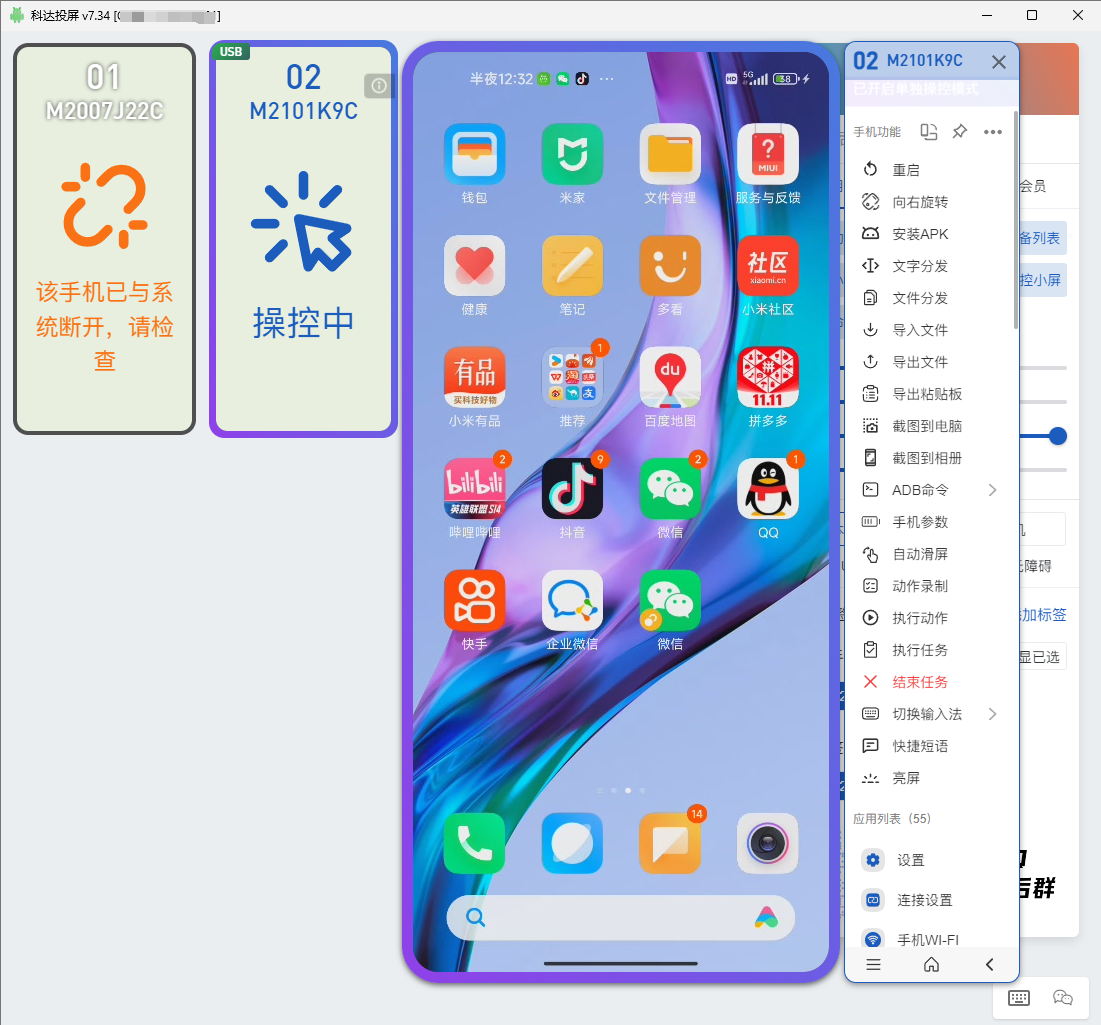Expand the ADB命令 submenu
1101x1025 pixels.
(x=992, y=490)
